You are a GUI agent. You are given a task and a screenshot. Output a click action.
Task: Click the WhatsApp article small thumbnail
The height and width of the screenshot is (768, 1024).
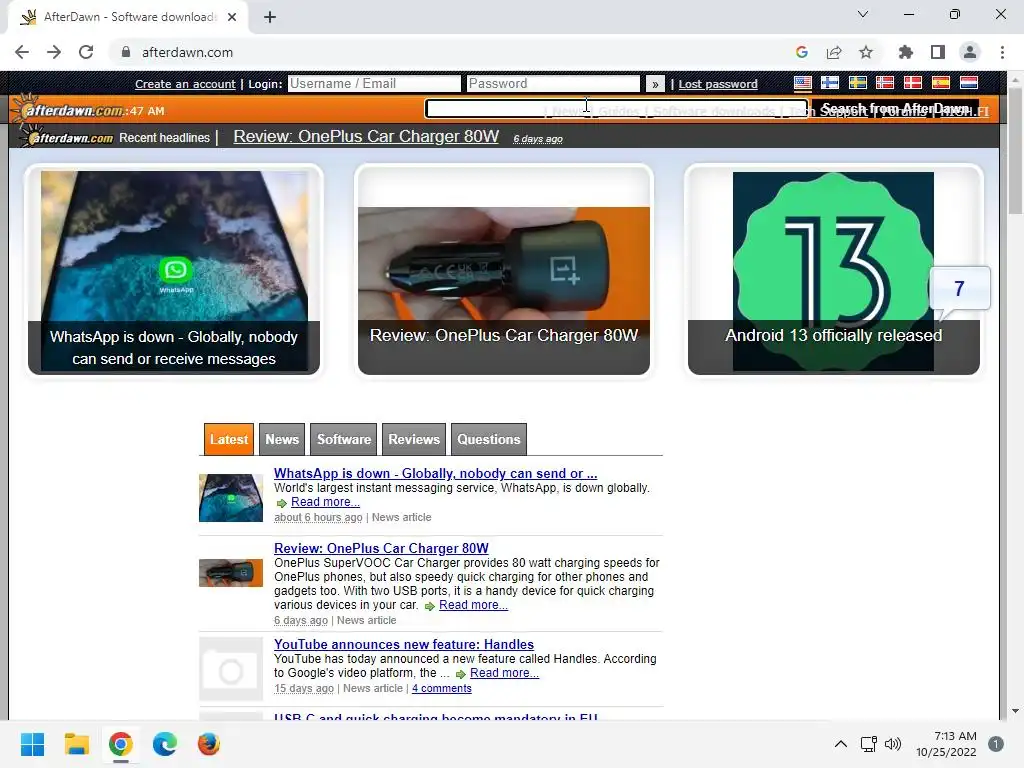click(x=231, y=498)
